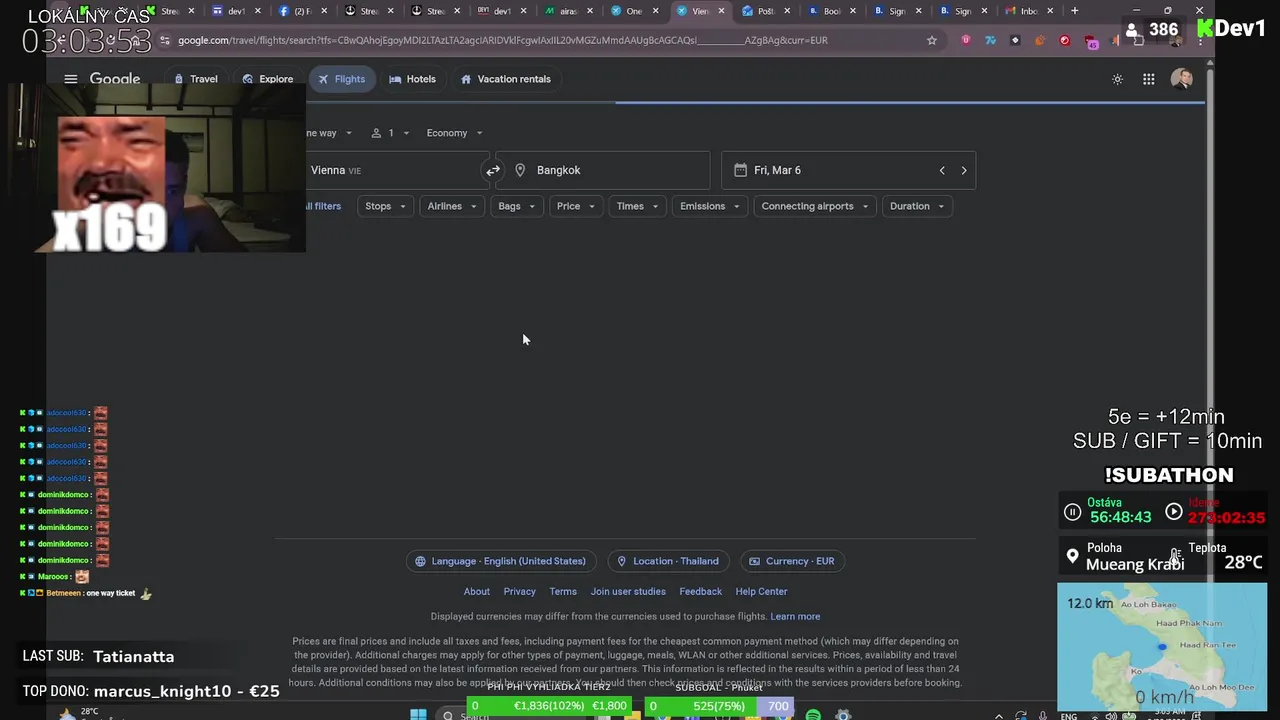Image resolution: width=1280 pixels, height=720 pixels.
Task: Expand the Economy class dropdown
Action: point(454,133)
